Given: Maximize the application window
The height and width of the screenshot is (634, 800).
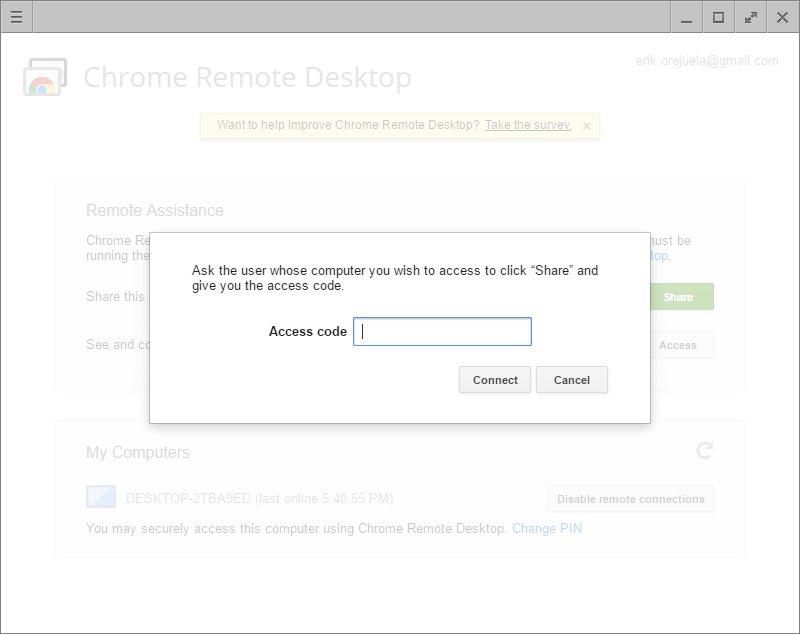Looking at the screenshot, I should coord(718,17).
